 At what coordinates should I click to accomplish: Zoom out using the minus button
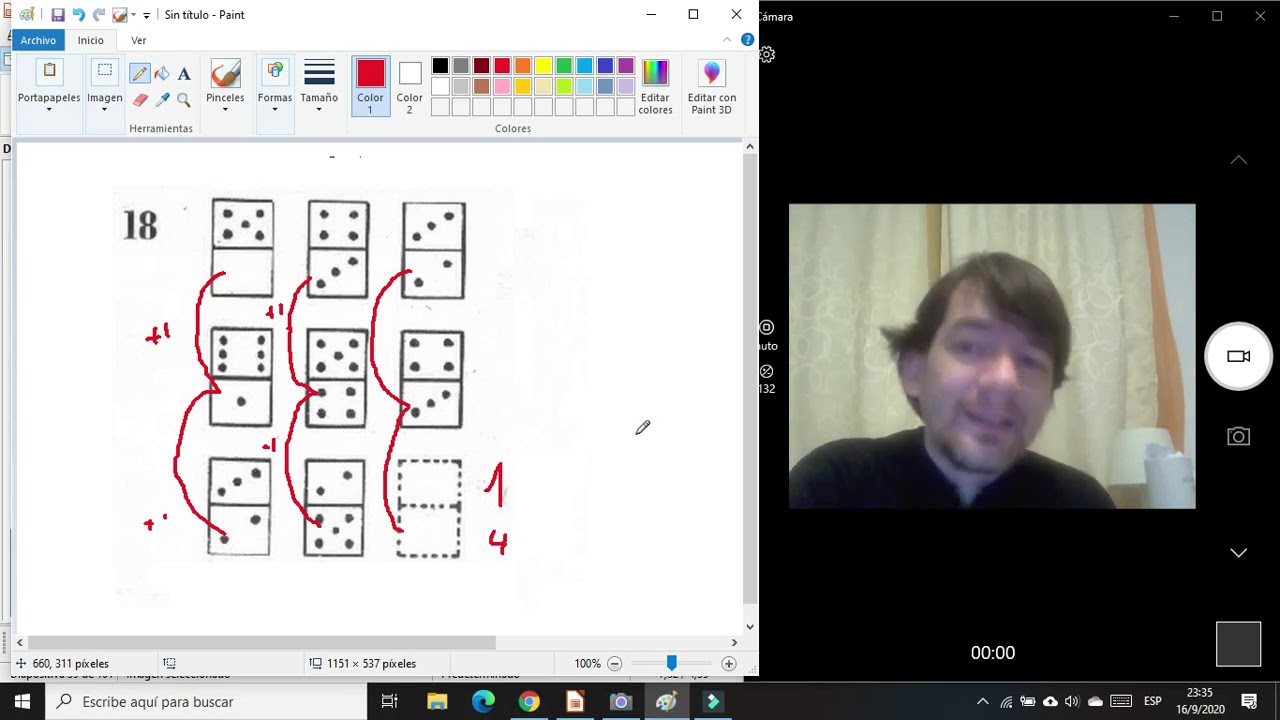[x=615, y=663]
